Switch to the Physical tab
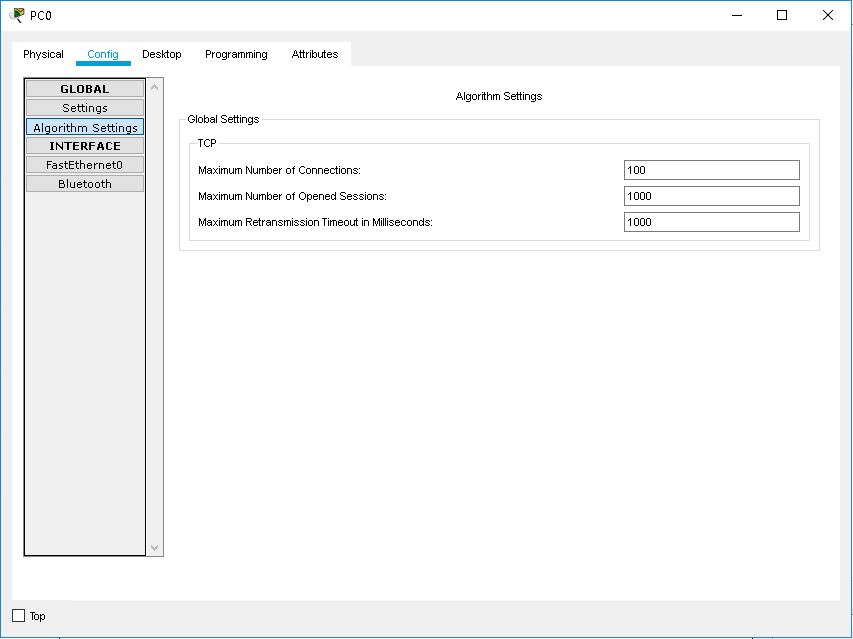The height and width of the screenshot is (639, 853). pyautogui.click(x=43, y=54)
